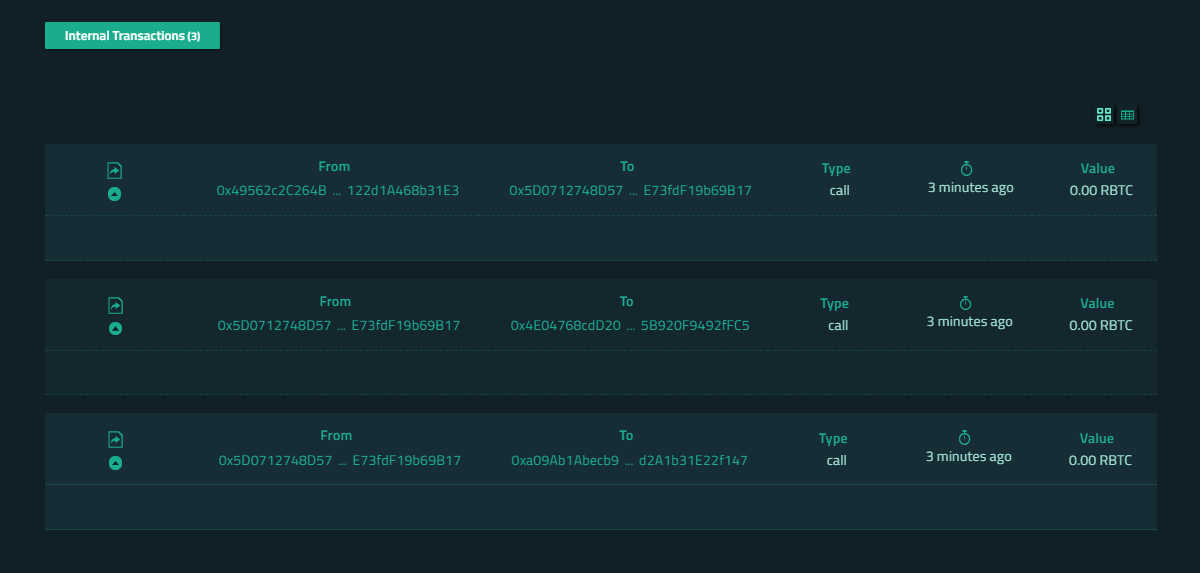Screen dimensions: 1200x573
Task: Click the 'Type' label in first card
Action: coord(836,169)
